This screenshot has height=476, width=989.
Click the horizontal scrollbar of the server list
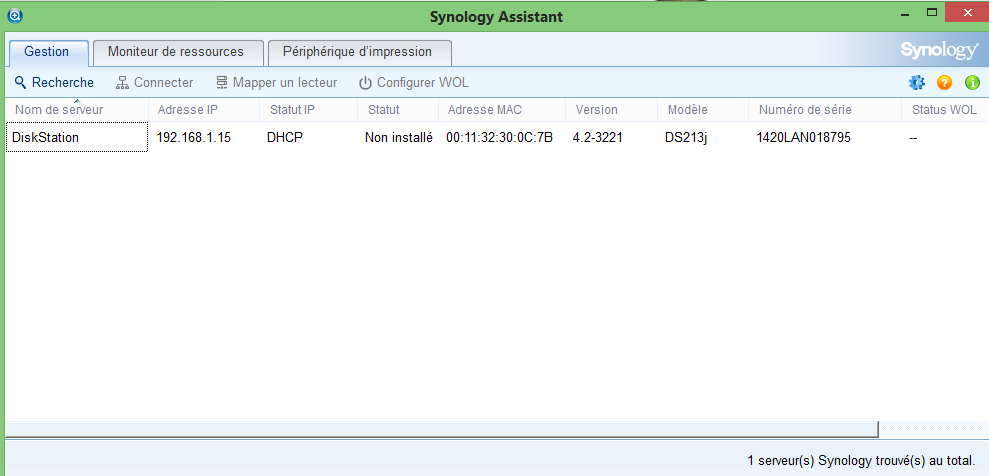click(442, 429)
